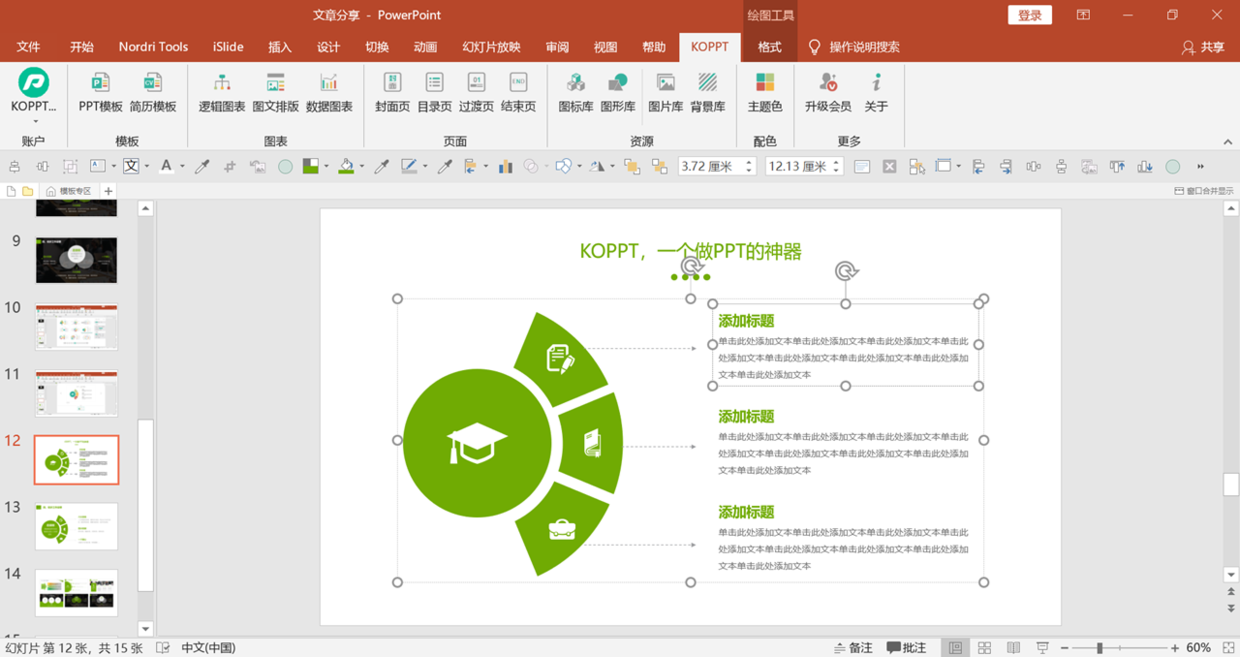
Task: Toggle the 批注 comments pane
Action: [907, 648]
